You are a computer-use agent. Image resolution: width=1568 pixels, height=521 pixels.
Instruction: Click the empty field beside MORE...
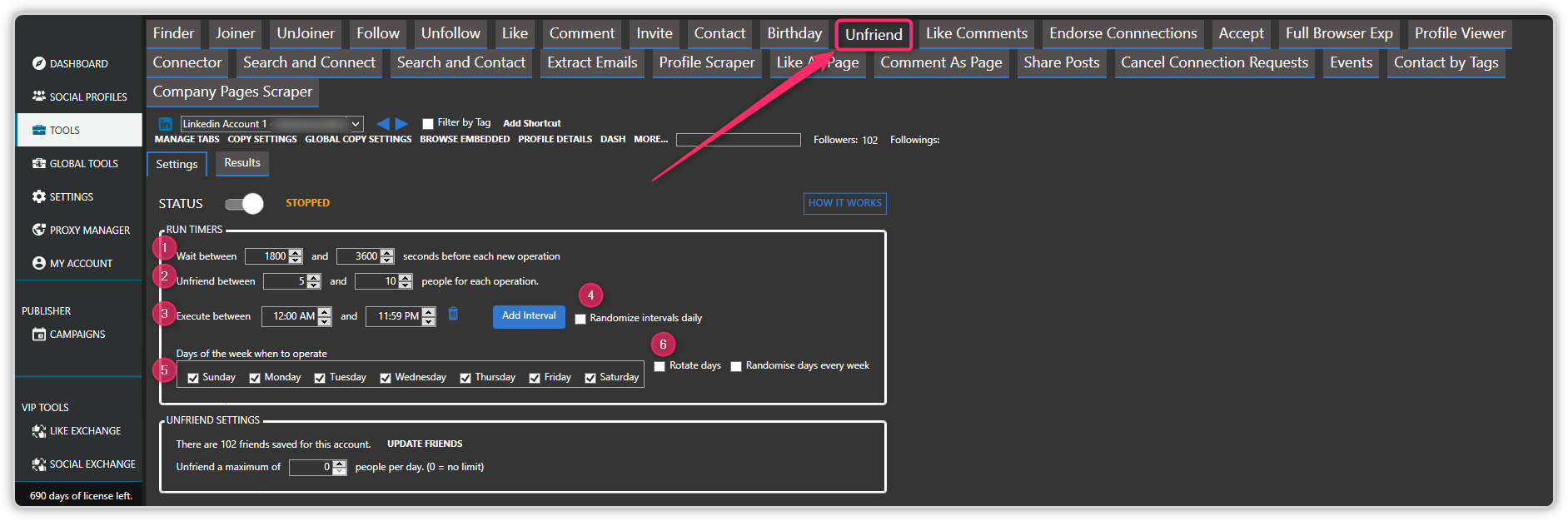(x=739, y=140)
